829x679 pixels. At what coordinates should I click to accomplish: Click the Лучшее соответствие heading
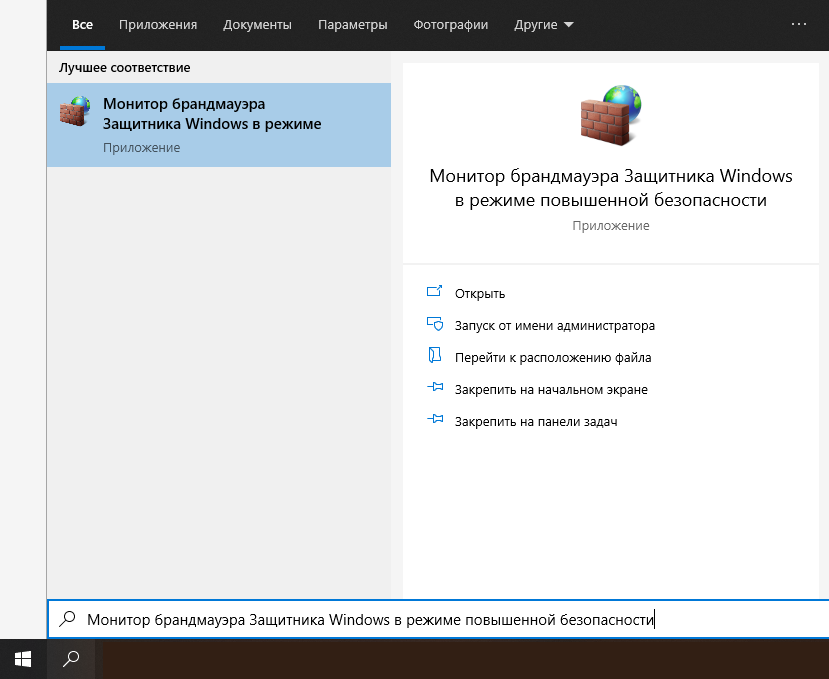coord(124,68)
